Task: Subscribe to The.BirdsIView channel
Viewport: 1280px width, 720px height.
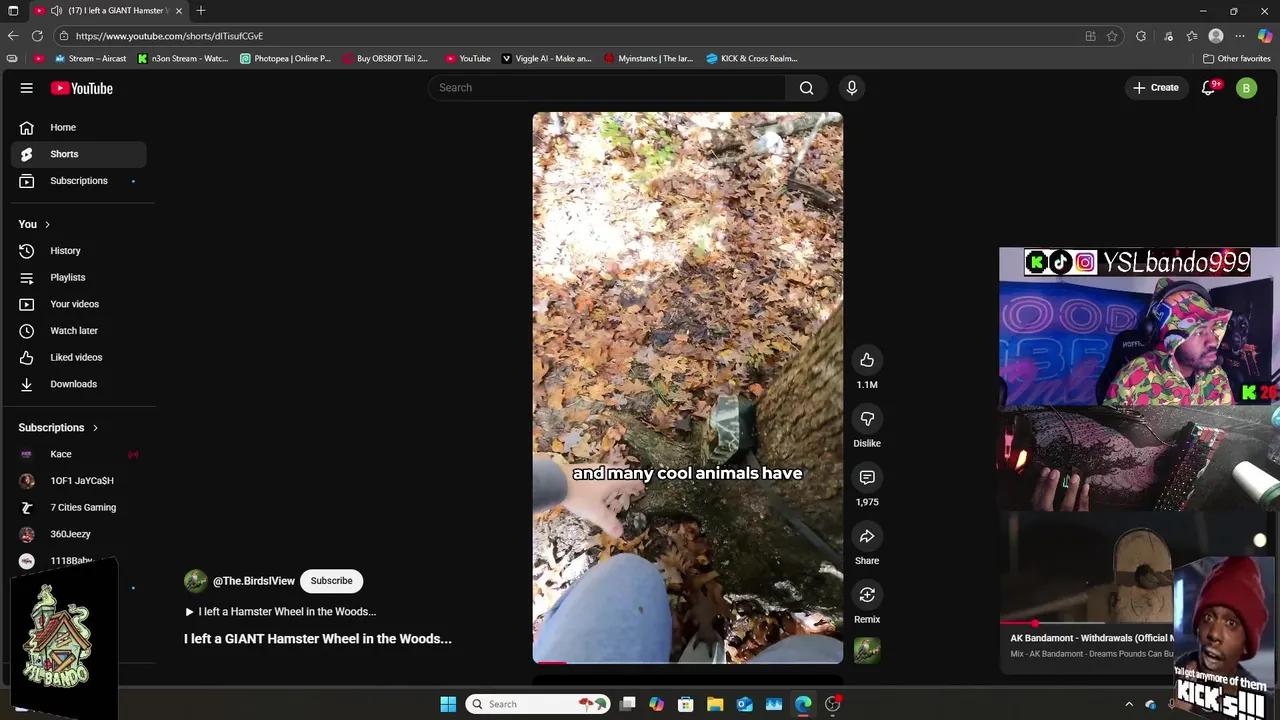Action: point(331,581)
